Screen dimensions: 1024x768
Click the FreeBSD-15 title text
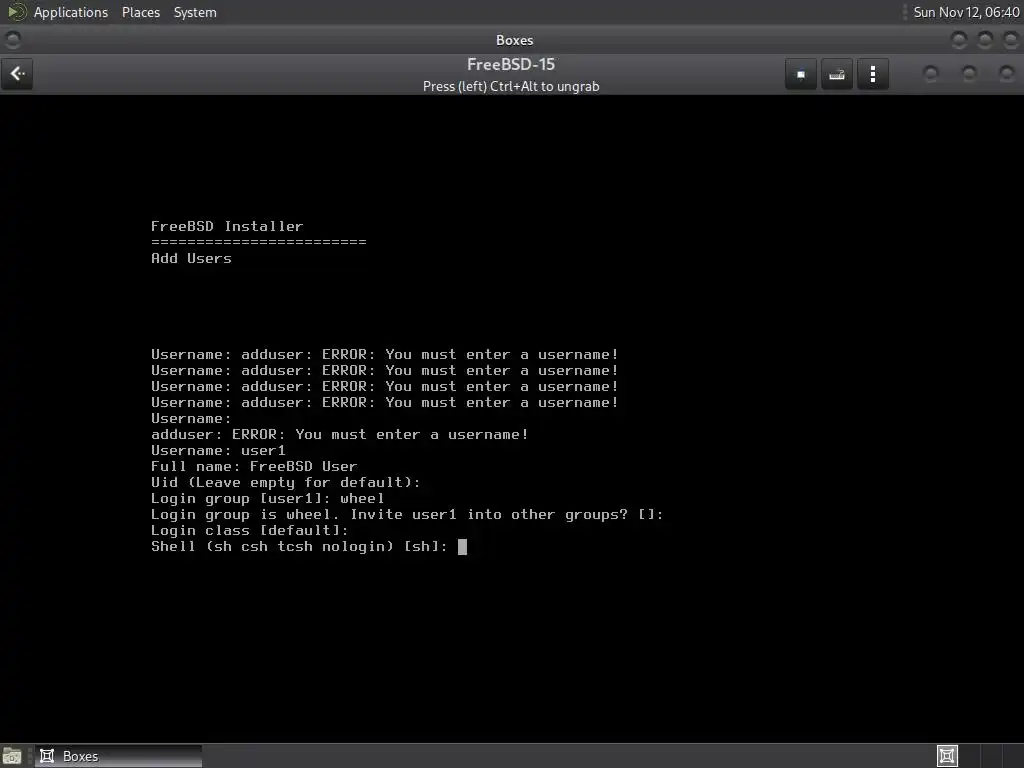click(511, 65)
